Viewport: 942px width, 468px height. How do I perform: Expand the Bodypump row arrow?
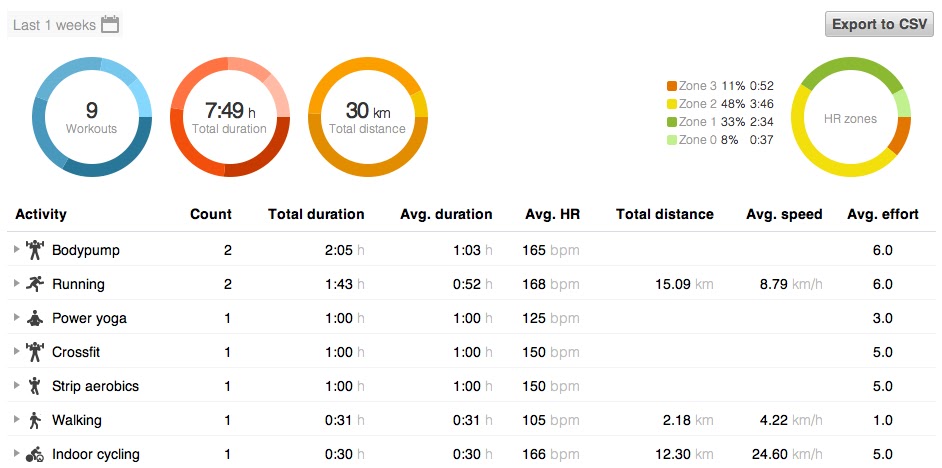click(x=16, y=250)
